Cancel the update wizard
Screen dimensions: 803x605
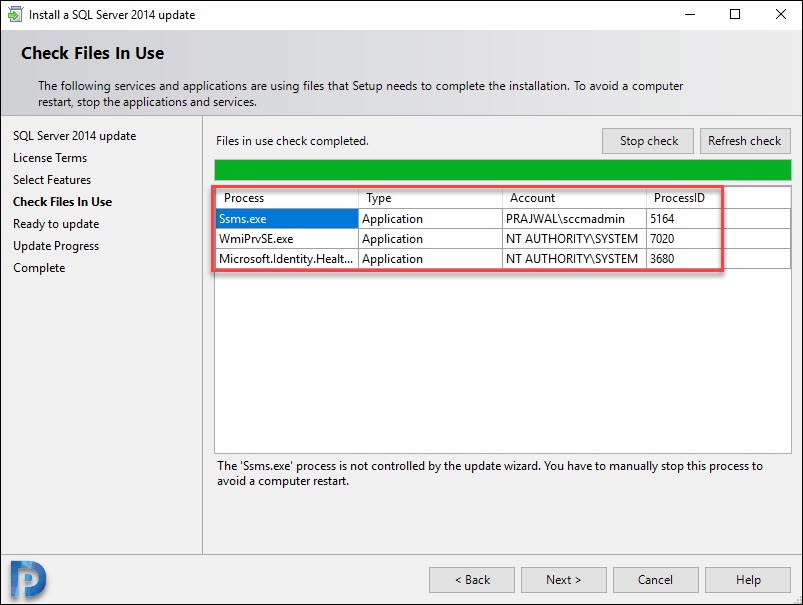pyautogui.click(x=656, y=580)
